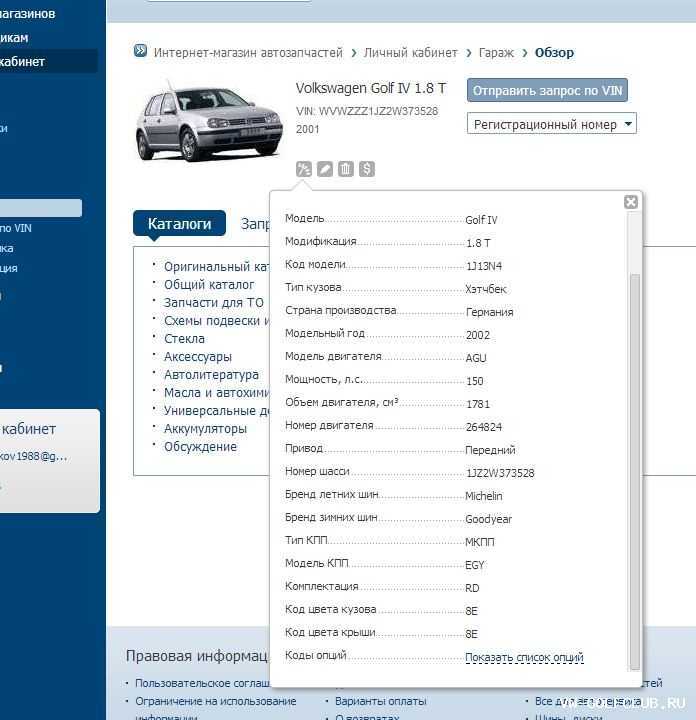The width and height of the screenshot is (696, 720).
Task: Click the Обзор breadcrumb current page
Action: [554, 53]
